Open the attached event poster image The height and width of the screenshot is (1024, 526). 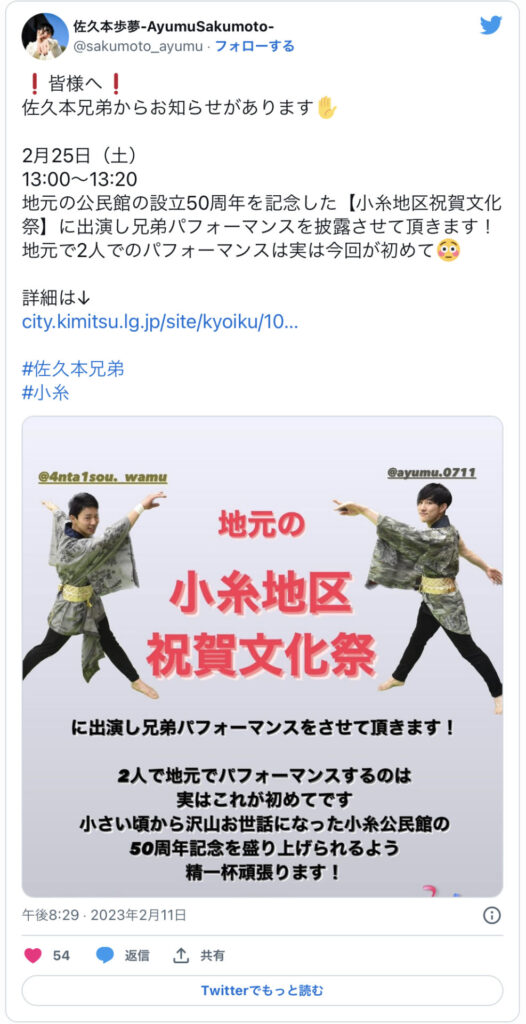[262, 656]
